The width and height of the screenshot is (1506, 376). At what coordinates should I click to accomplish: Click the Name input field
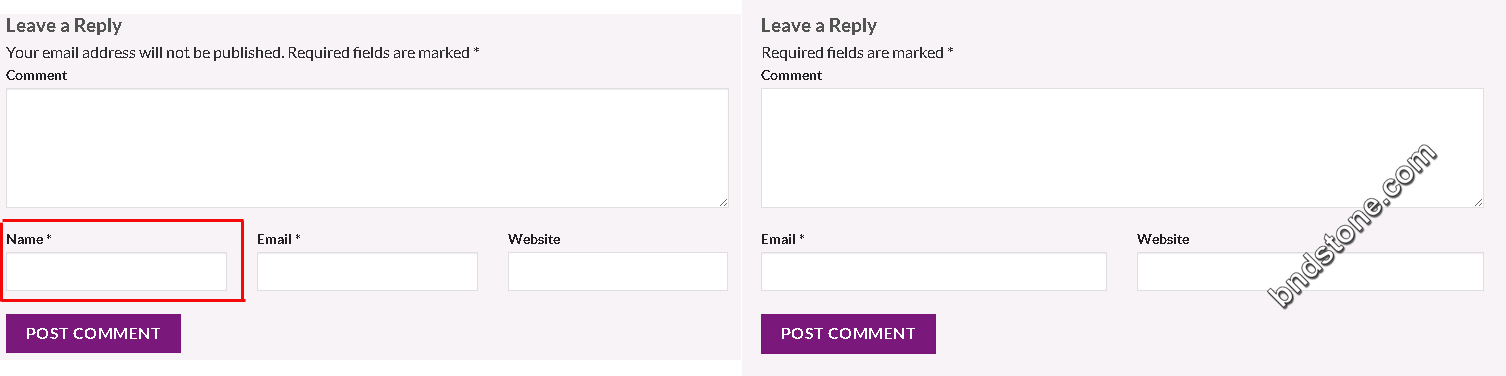tap(117, 272)
